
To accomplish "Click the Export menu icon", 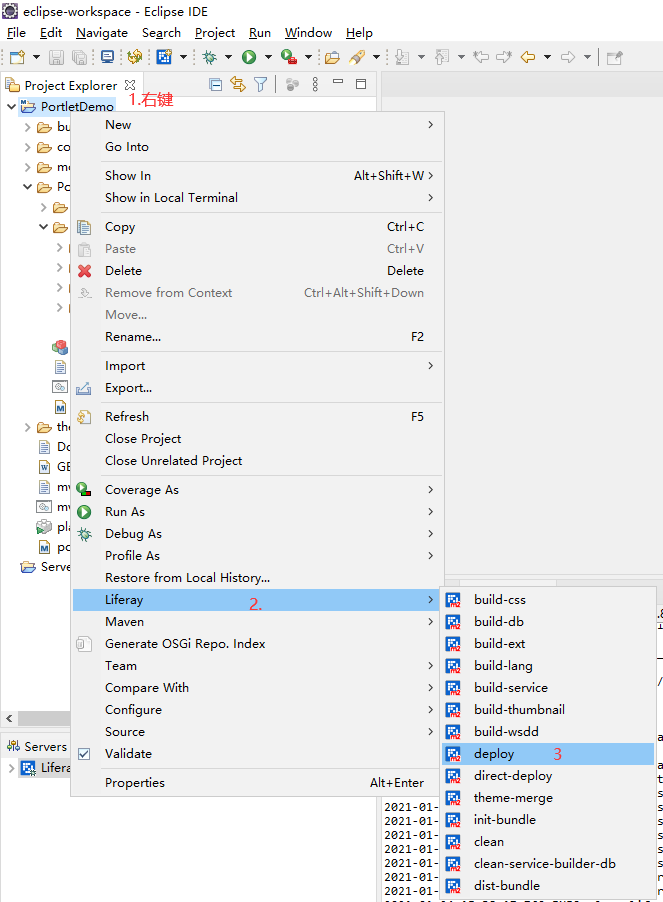I will click(x=84, y=388).
